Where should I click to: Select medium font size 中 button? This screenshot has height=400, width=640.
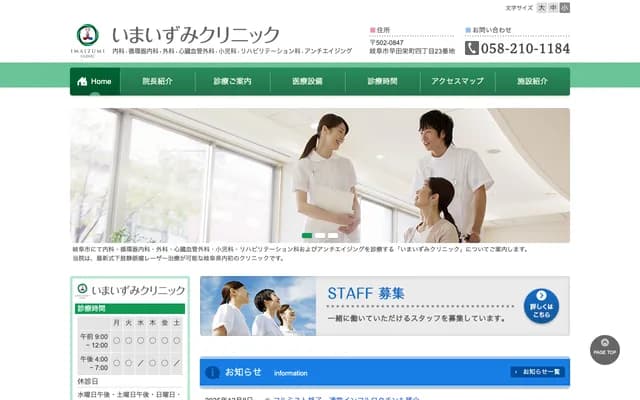tap(553, 8)
